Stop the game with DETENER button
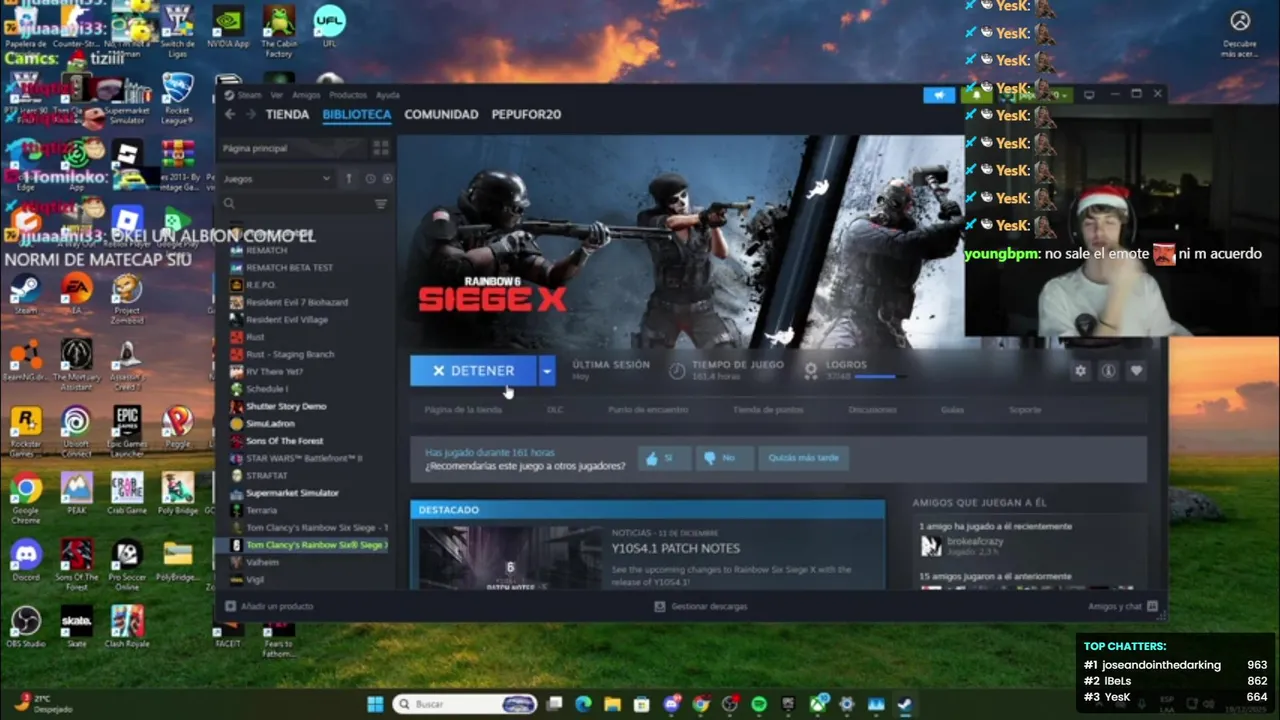 coord(473,371)
